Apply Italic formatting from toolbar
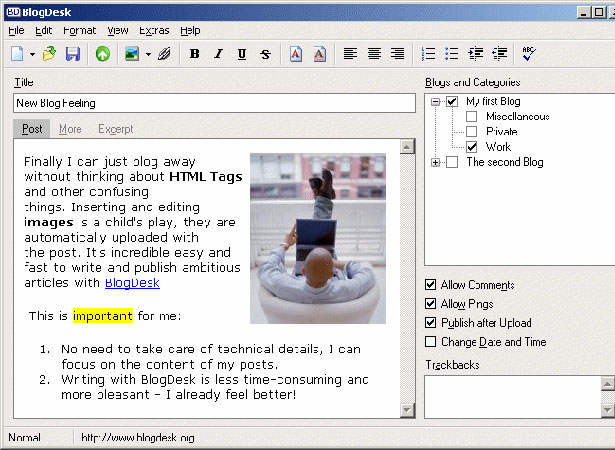The image size is (615, 450). 218,53
